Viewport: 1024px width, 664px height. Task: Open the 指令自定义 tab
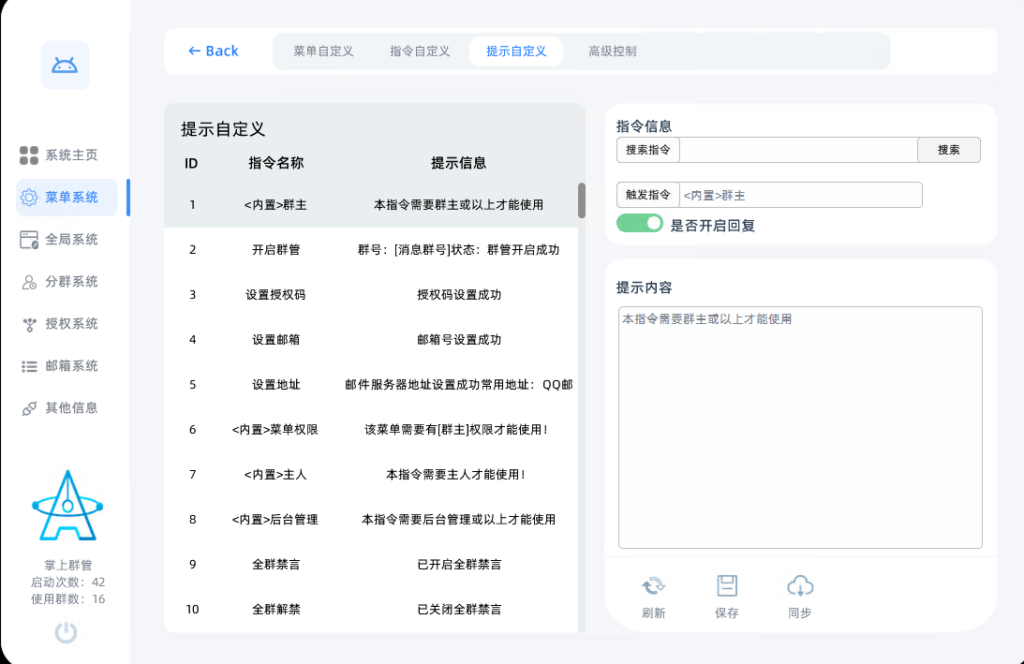click(419, 51)
